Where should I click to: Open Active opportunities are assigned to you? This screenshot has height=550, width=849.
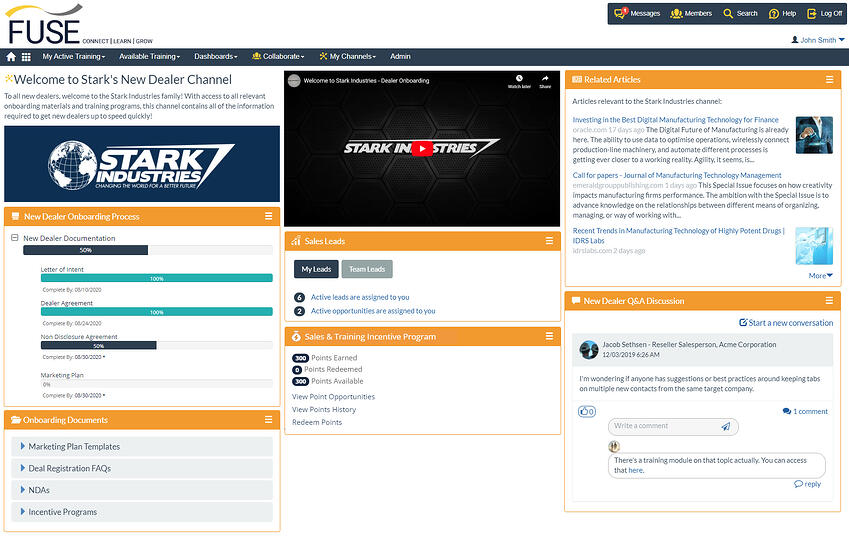click(373, 311)
